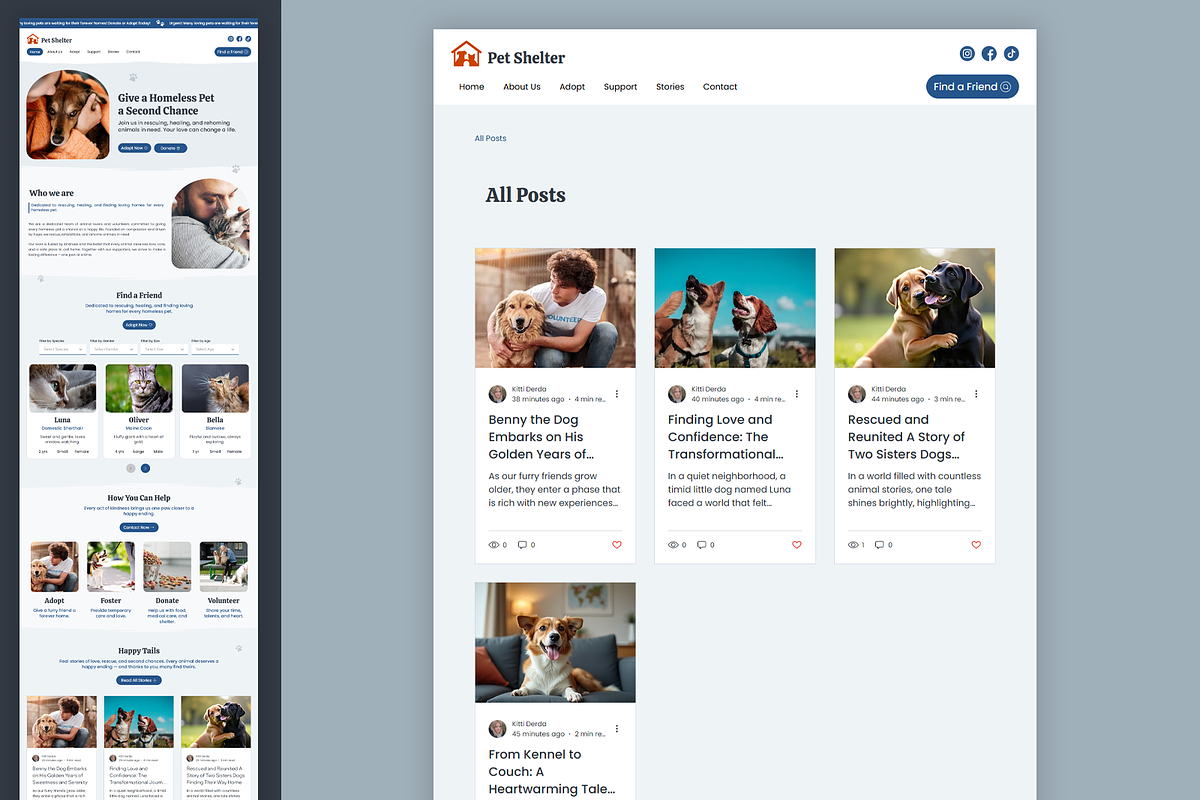Click the Bella cat card in the left preview
Screen dimensions: 1200x800
coord(215,411)
